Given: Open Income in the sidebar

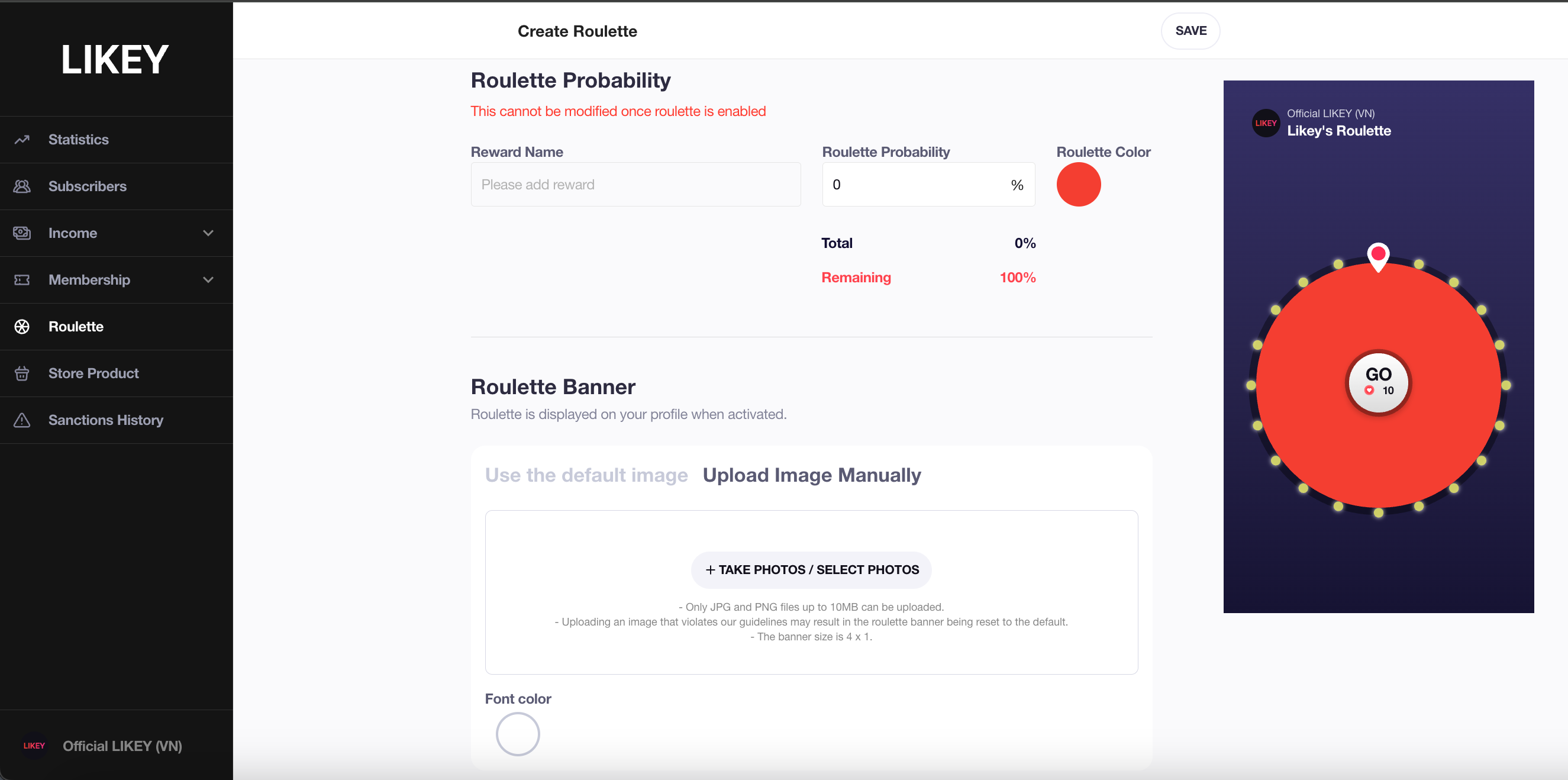Looking at the screenshot, I should click(116, 233).
